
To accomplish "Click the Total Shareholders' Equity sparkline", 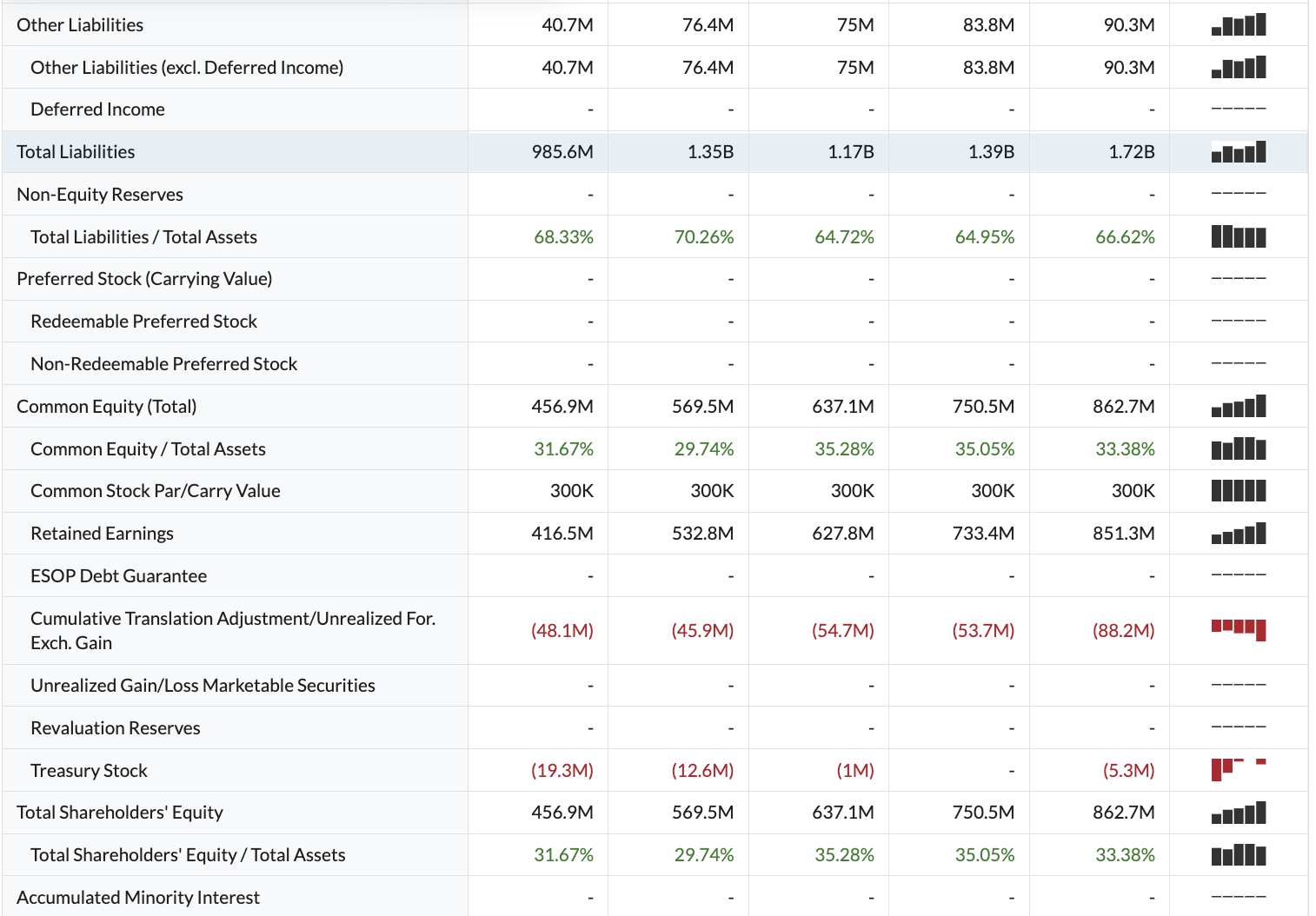I will [x=1238, y=812].
